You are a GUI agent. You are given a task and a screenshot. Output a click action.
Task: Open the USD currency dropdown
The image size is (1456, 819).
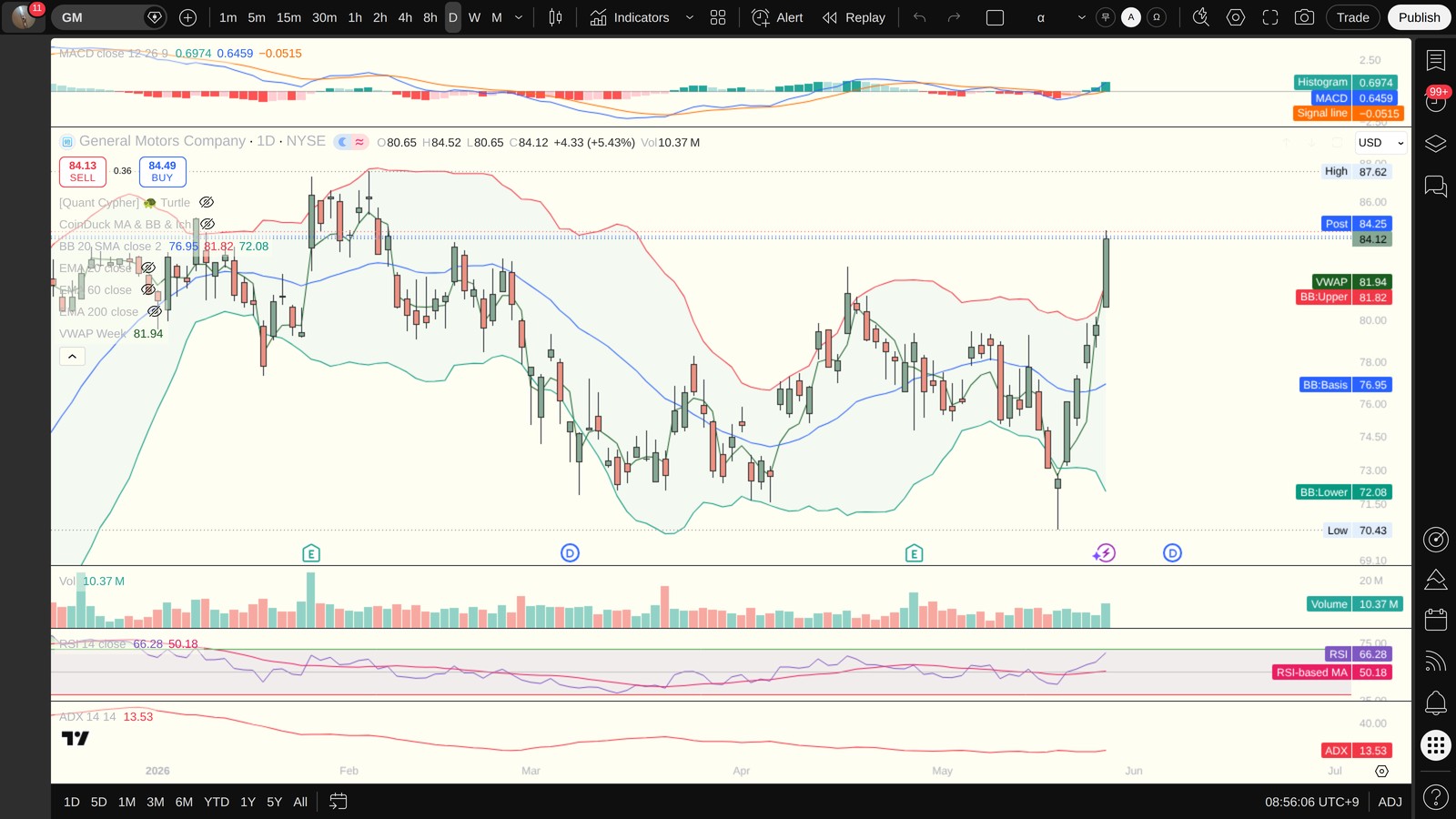[1380, 143]
